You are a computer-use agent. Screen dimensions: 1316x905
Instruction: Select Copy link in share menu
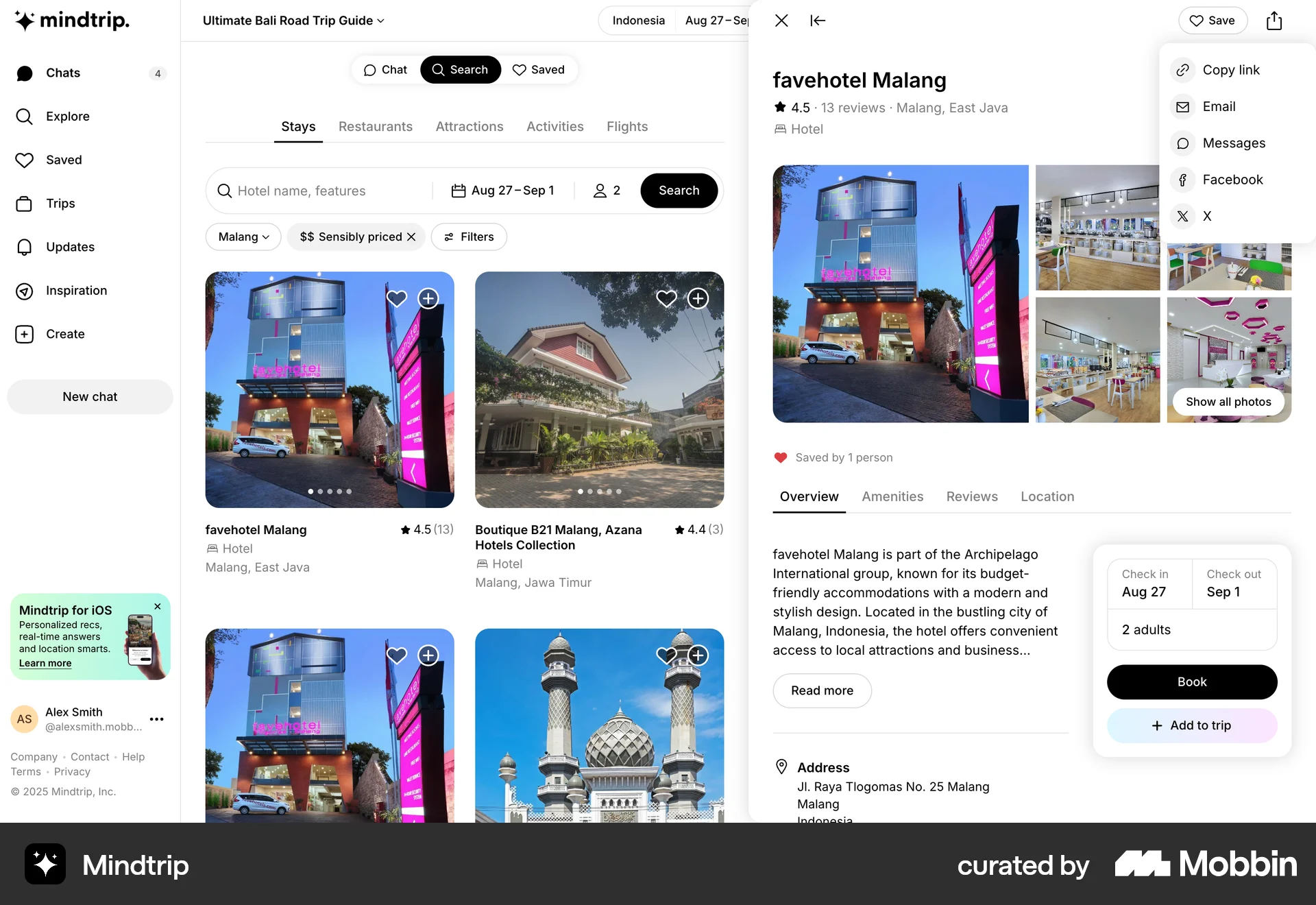click(x=1230, y=70)
